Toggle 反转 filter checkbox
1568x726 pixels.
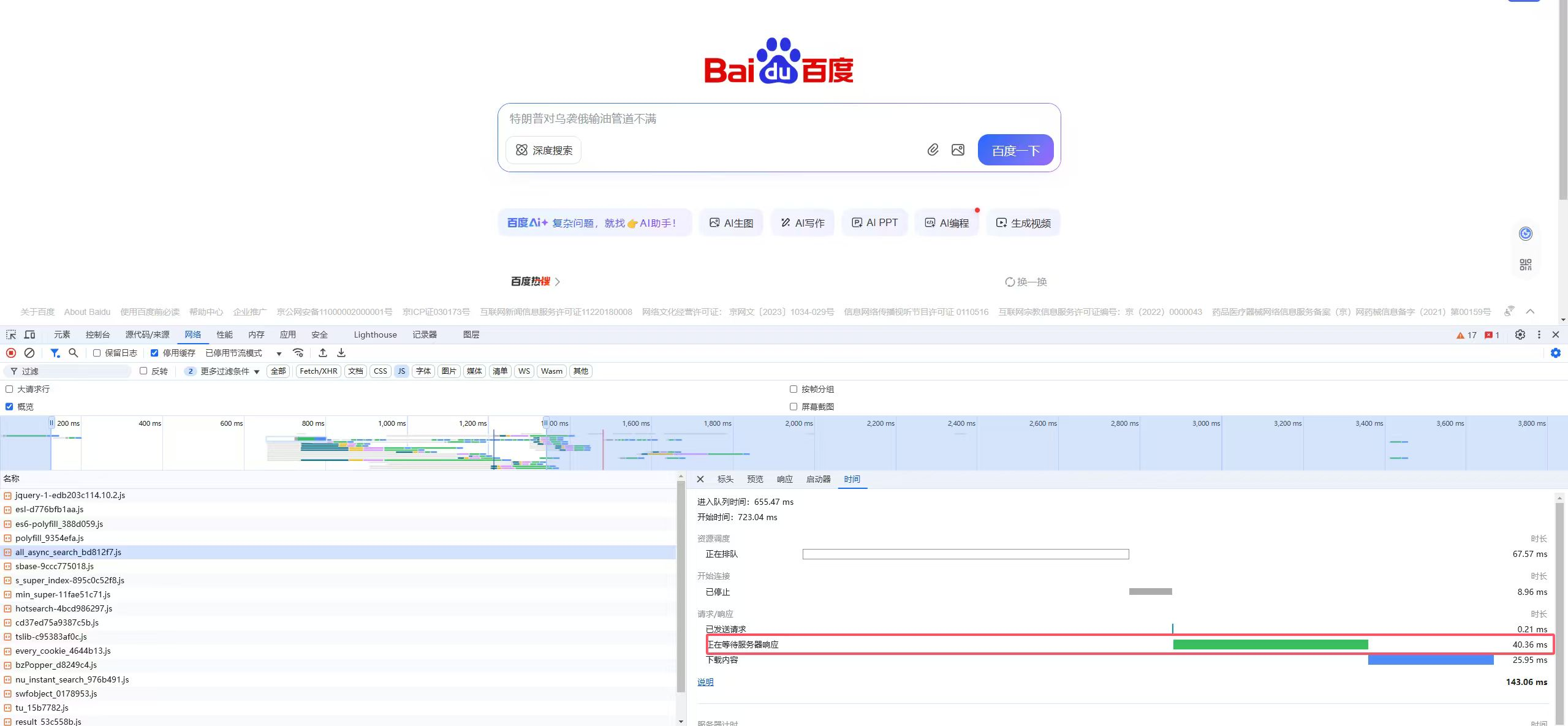[x=143, y=371]
